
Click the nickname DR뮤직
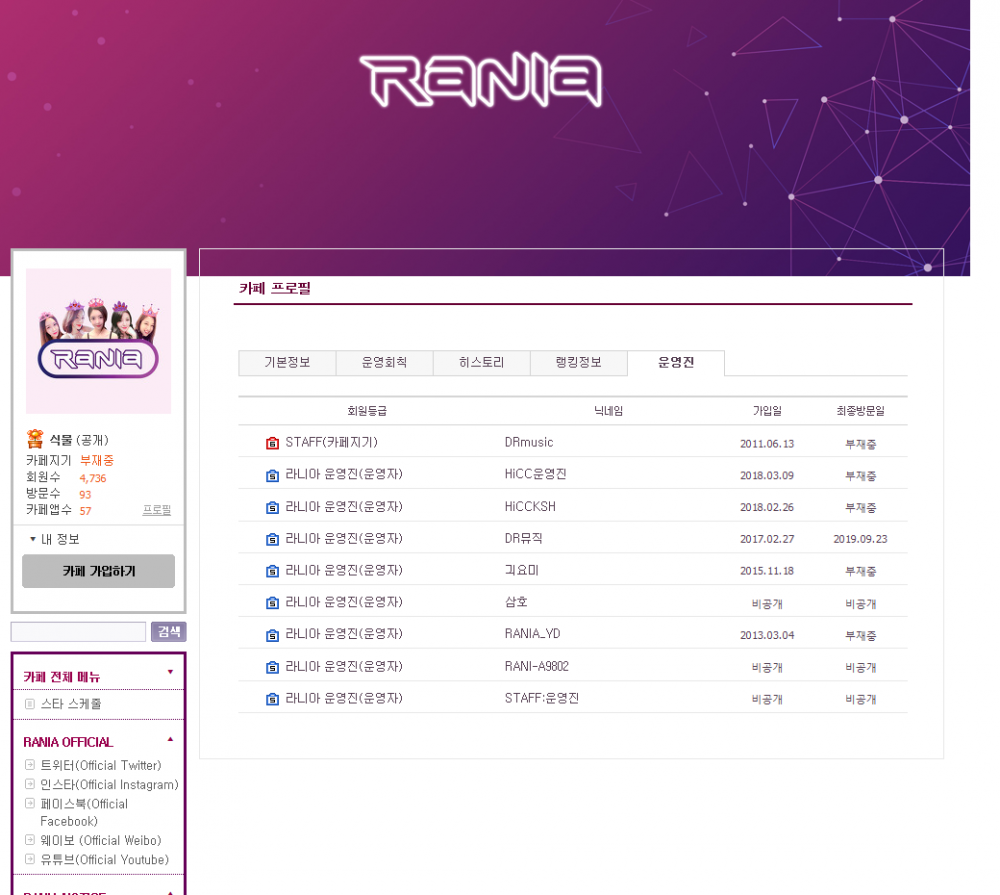(524, 538)
